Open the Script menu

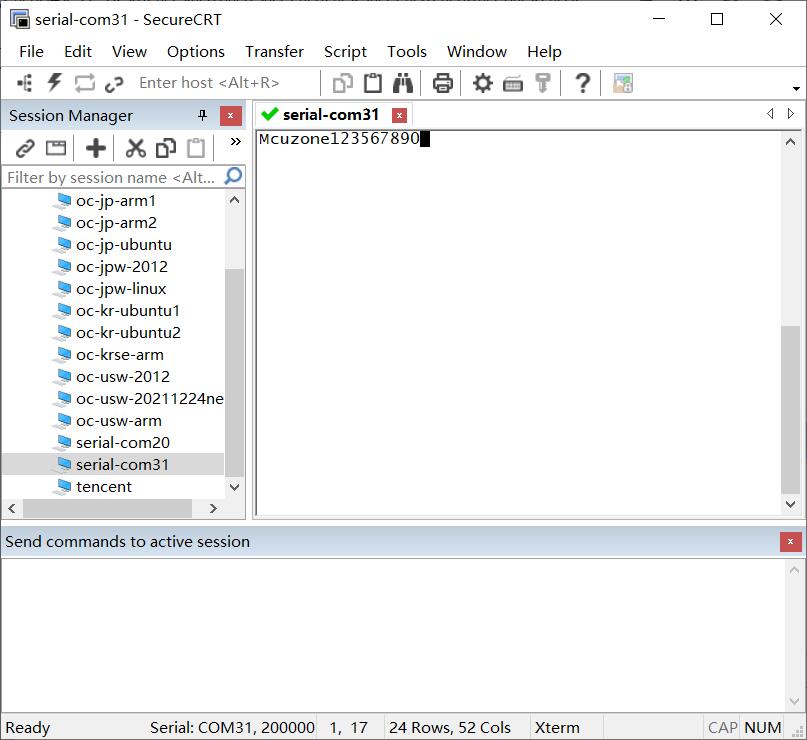pos(345,51)
